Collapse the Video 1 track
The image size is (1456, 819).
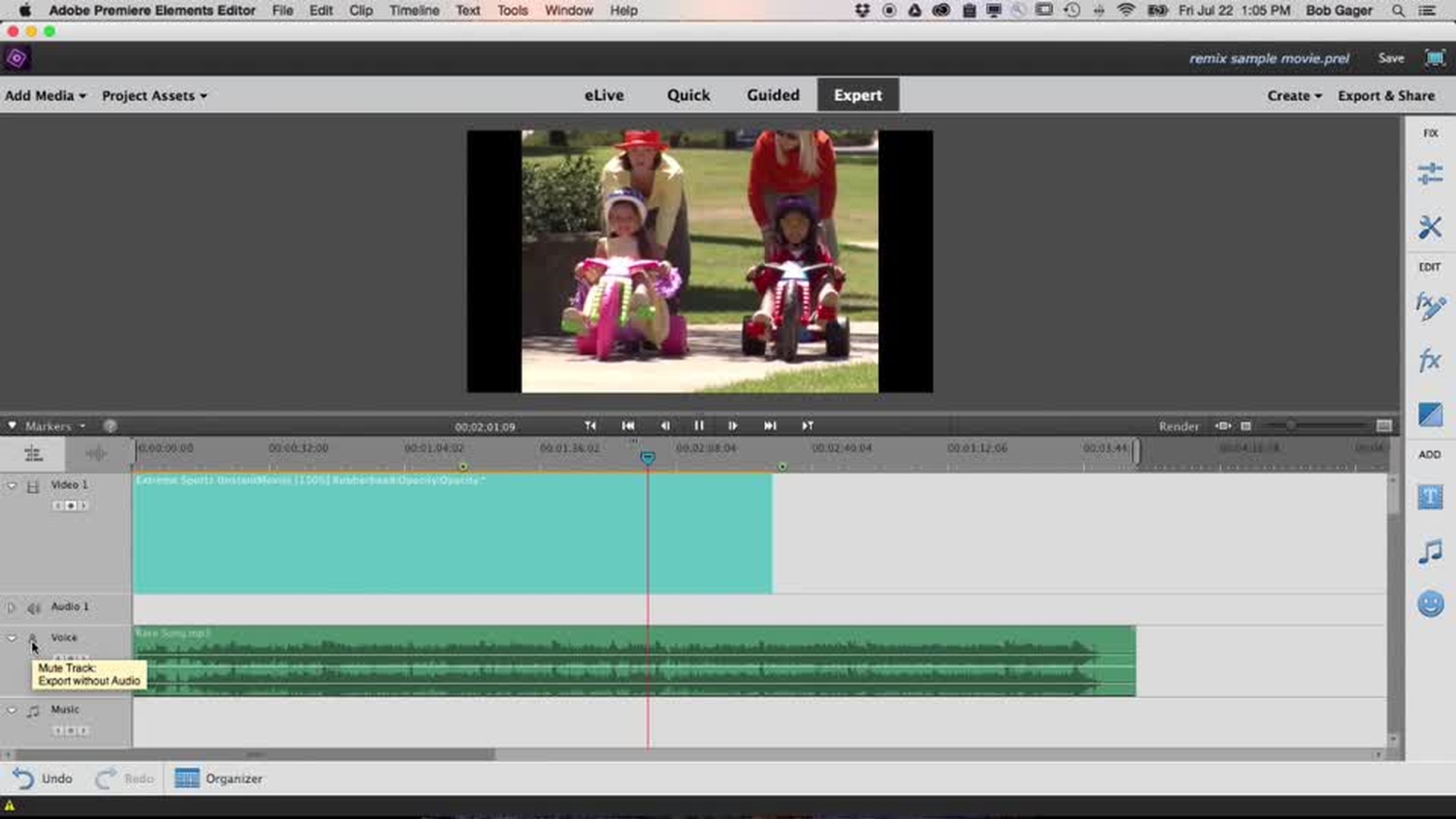coord(11,485)
